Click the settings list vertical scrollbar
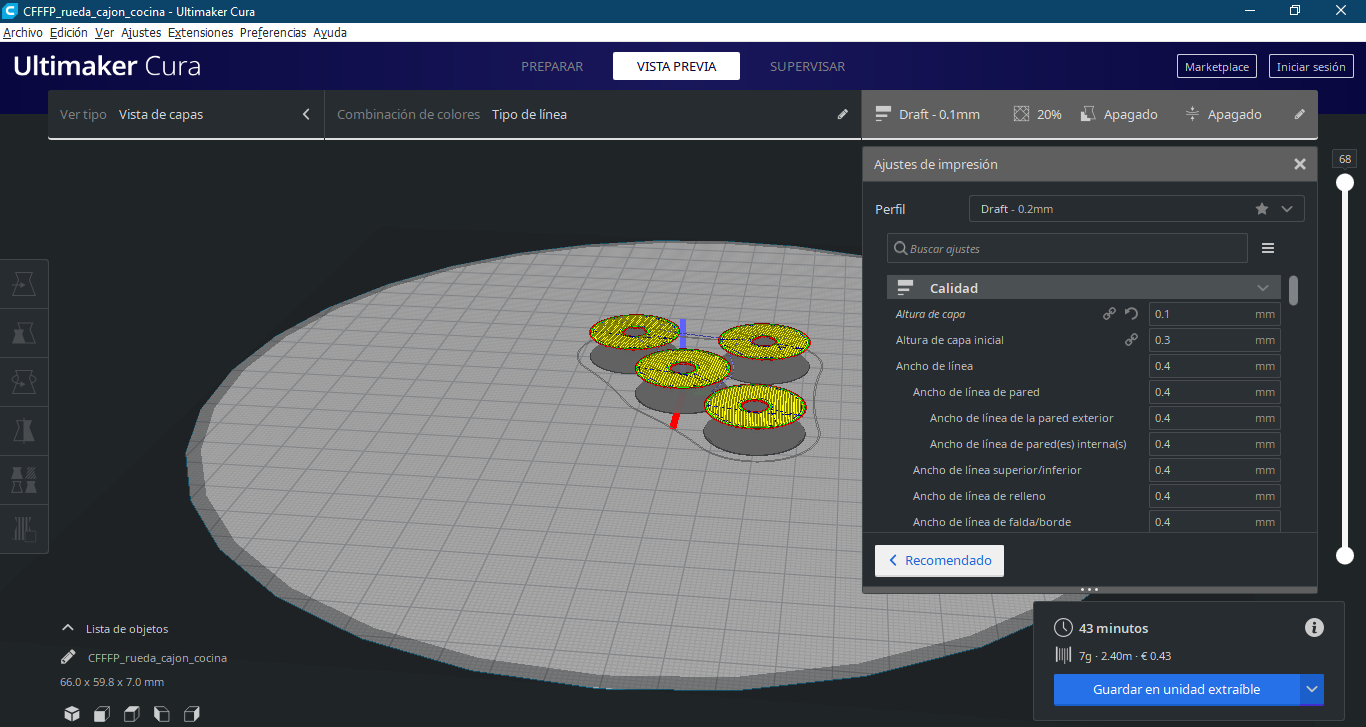This screenshot has height=727, width=1366. (x=1294, y=290)
